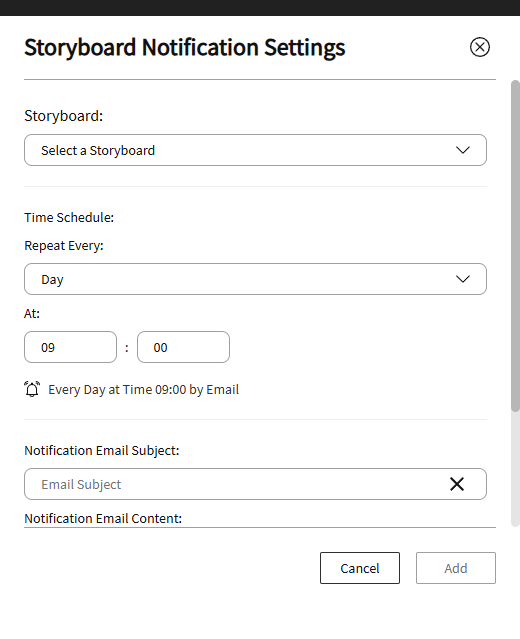Close the Storyboard Notification Settings dialog
Image resolution: width=520 pixels, height=639 pixels.
pyautogui.click(x=480, y=47)
